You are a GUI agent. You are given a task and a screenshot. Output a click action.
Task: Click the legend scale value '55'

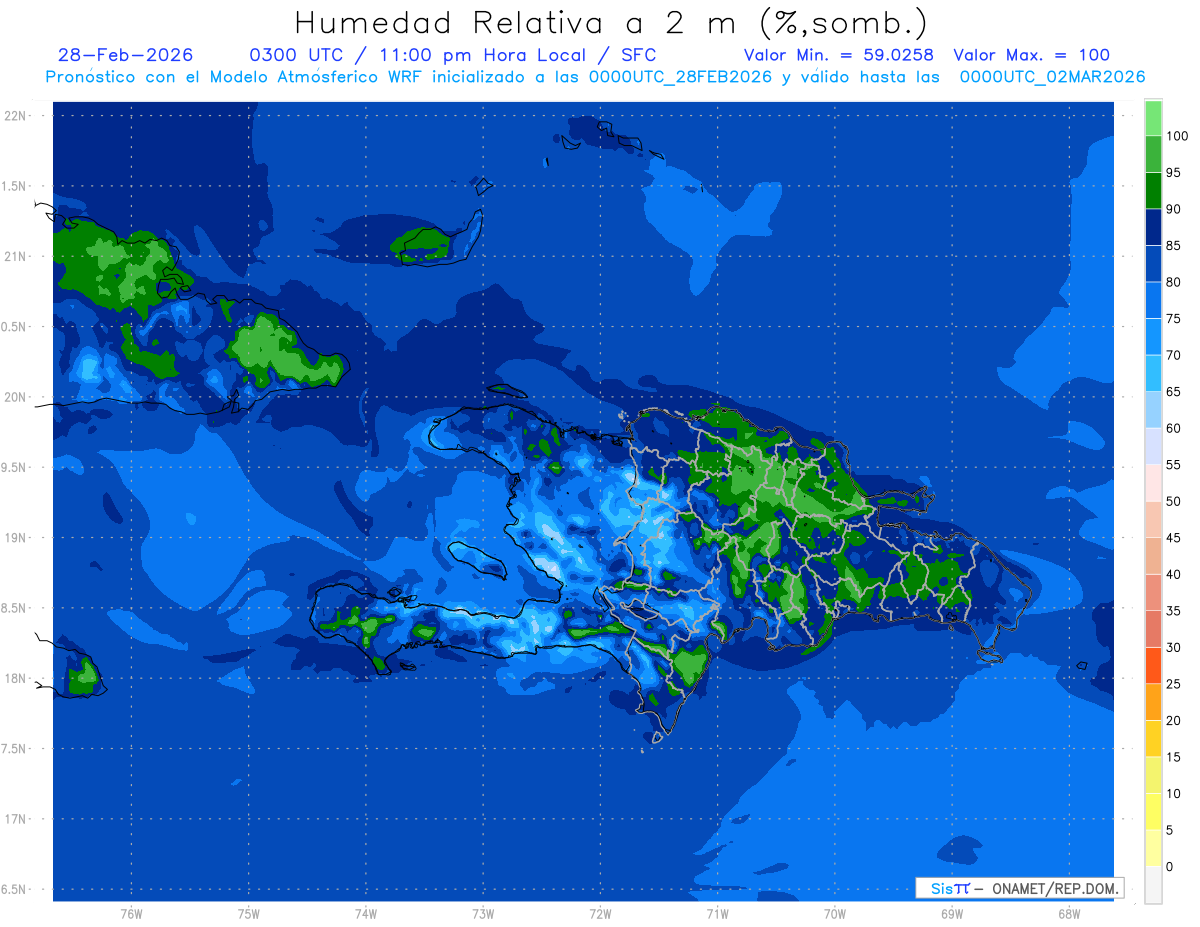tap(1173, 465)
